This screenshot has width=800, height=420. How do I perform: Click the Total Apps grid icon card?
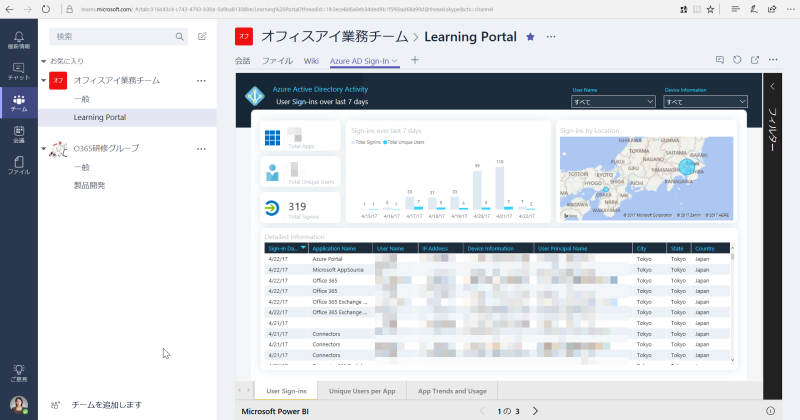[300, 137]
